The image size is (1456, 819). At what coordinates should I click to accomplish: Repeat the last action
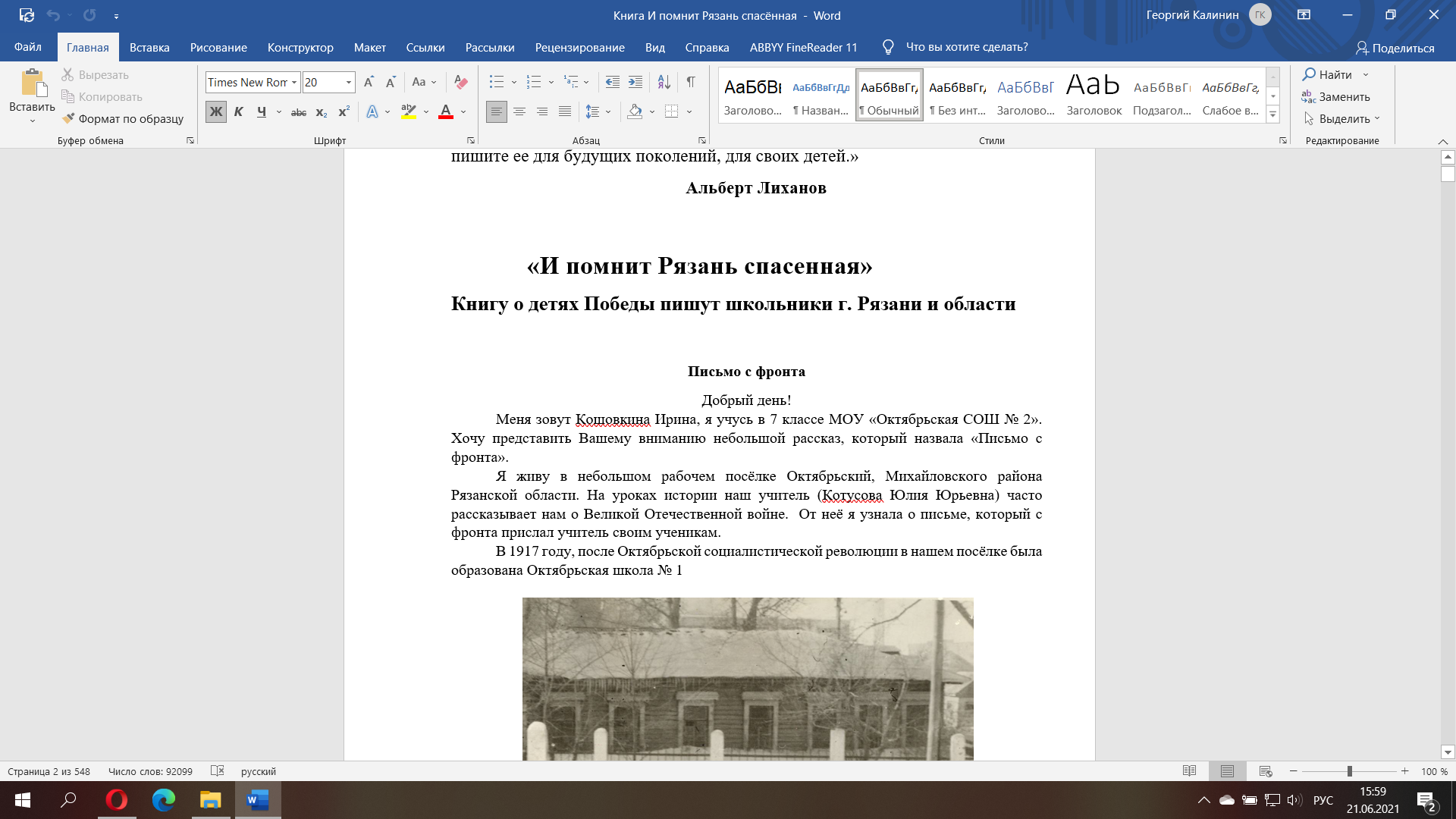[x=89, y=15]
